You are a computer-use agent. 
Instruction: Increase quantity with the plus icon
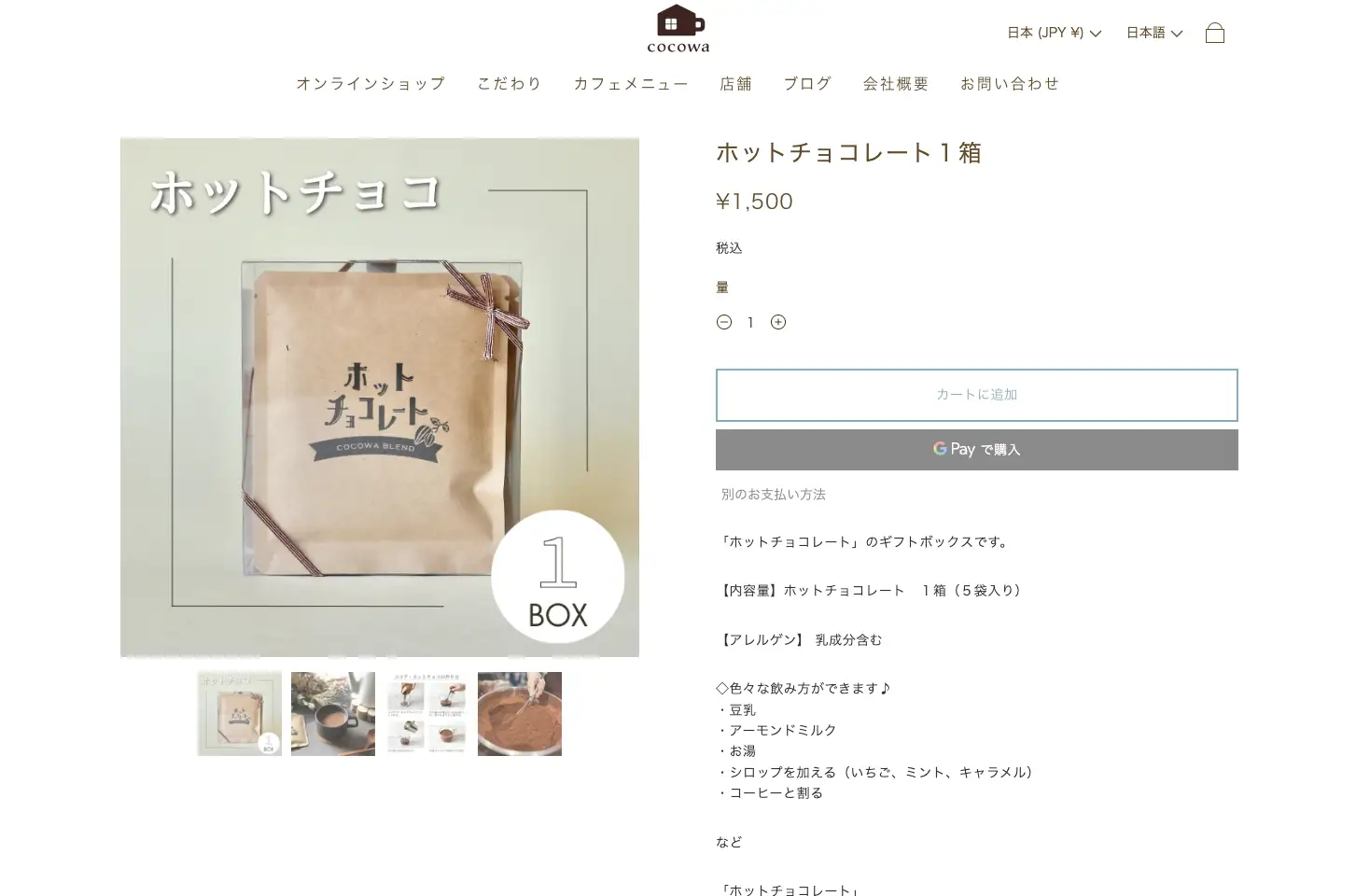coord(778,322)
